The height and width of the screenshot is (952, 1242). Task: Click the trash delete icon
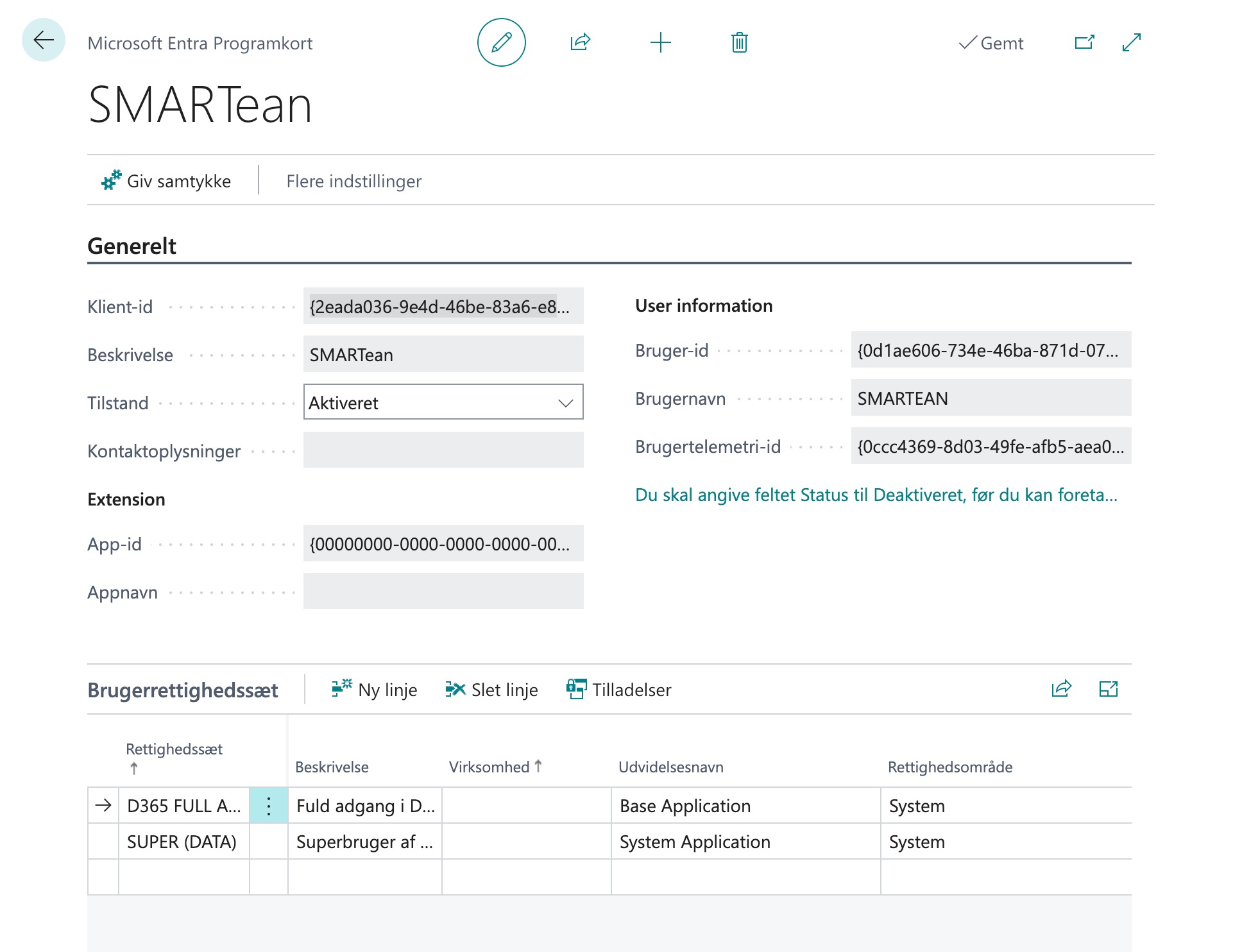coord(739,42)
